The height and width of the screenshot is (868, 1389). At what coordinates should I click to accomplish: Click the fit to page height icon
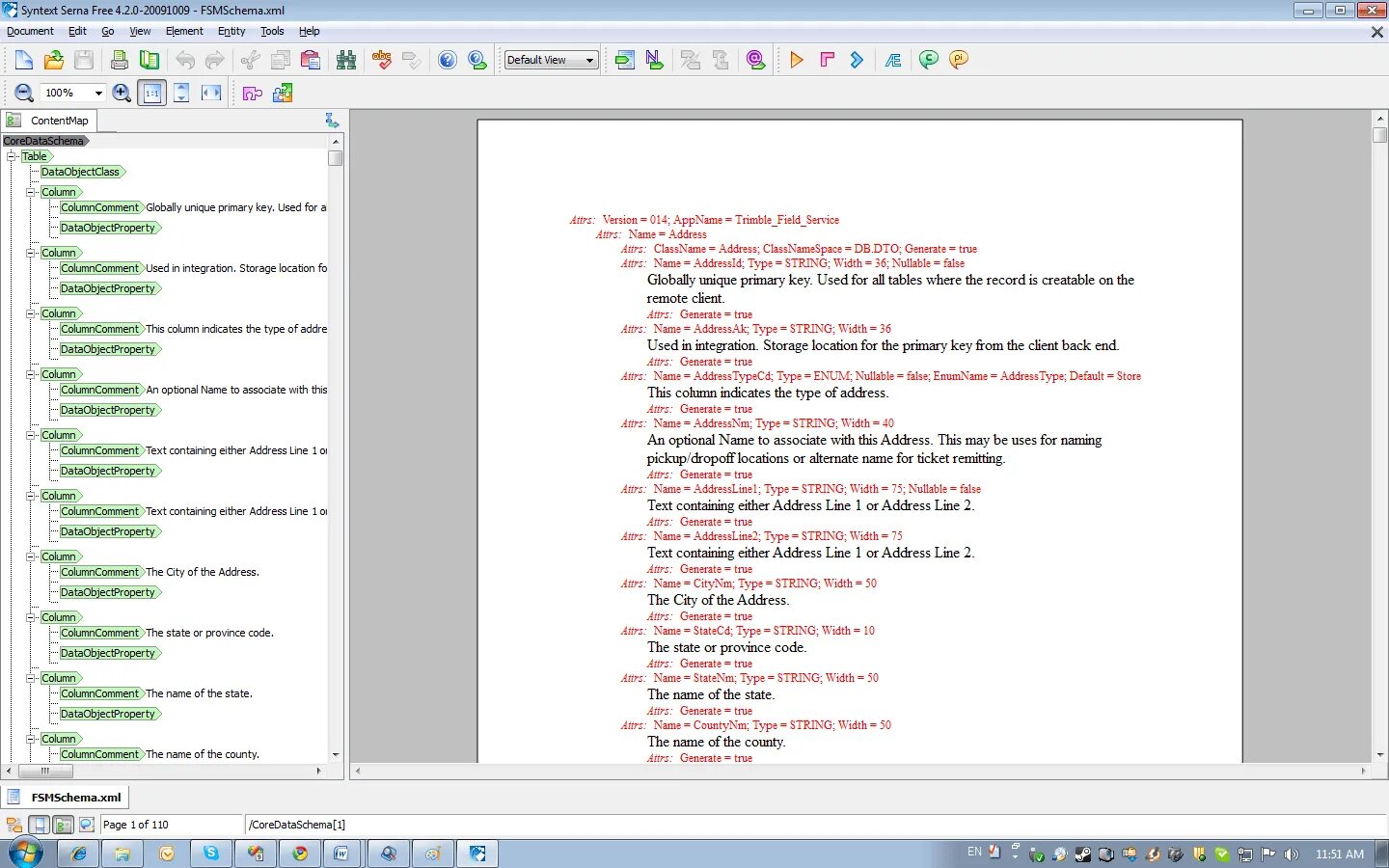pos(181,93)
